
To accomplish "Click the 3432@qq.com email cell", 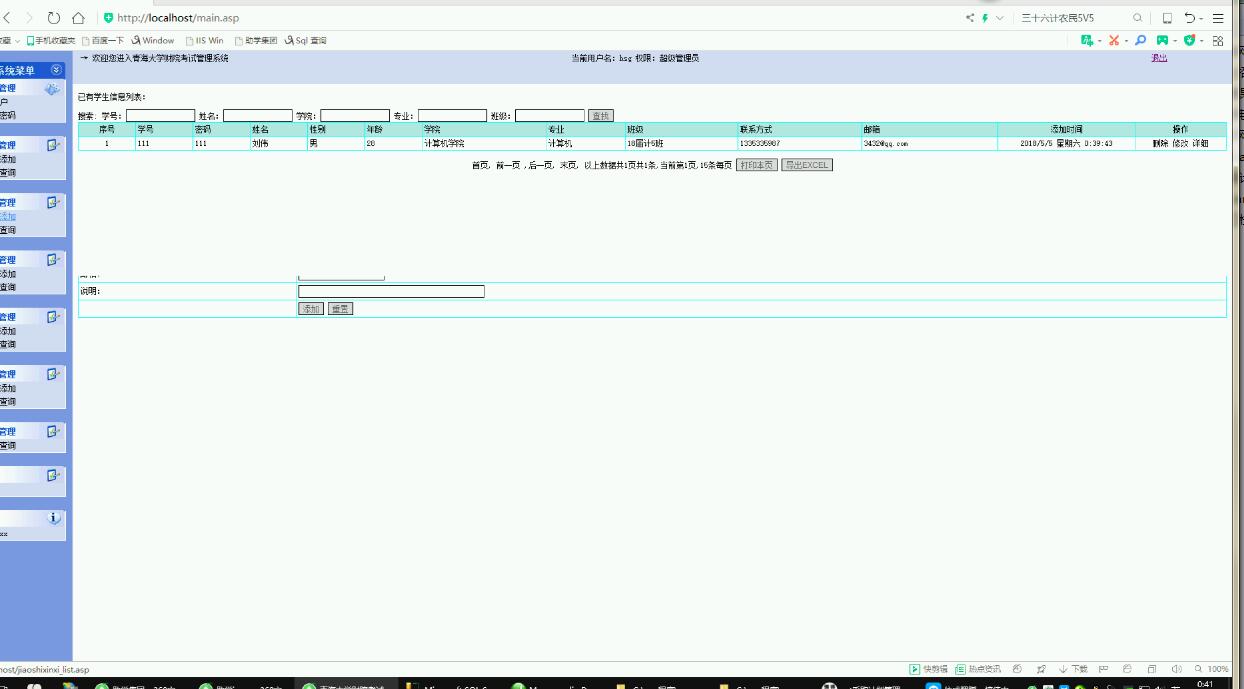I will tap(929, 144).
